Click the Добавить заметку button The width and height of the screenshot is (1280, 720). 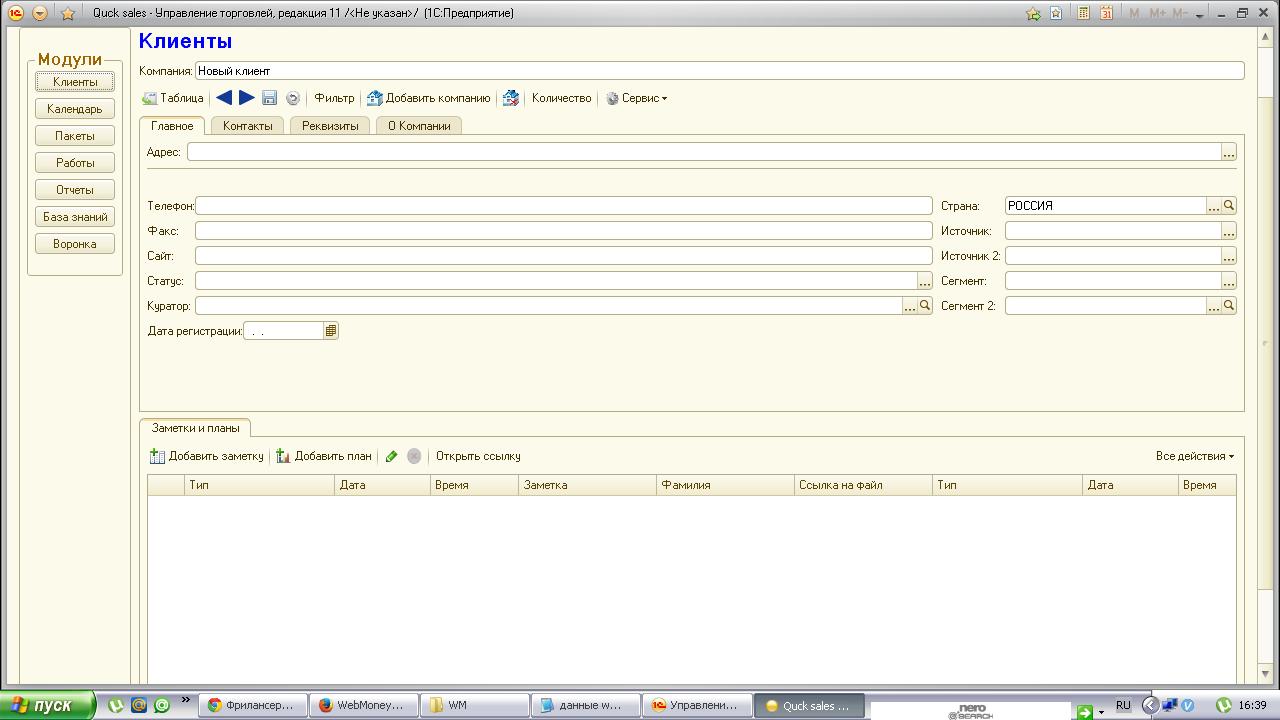pos(207,456)
